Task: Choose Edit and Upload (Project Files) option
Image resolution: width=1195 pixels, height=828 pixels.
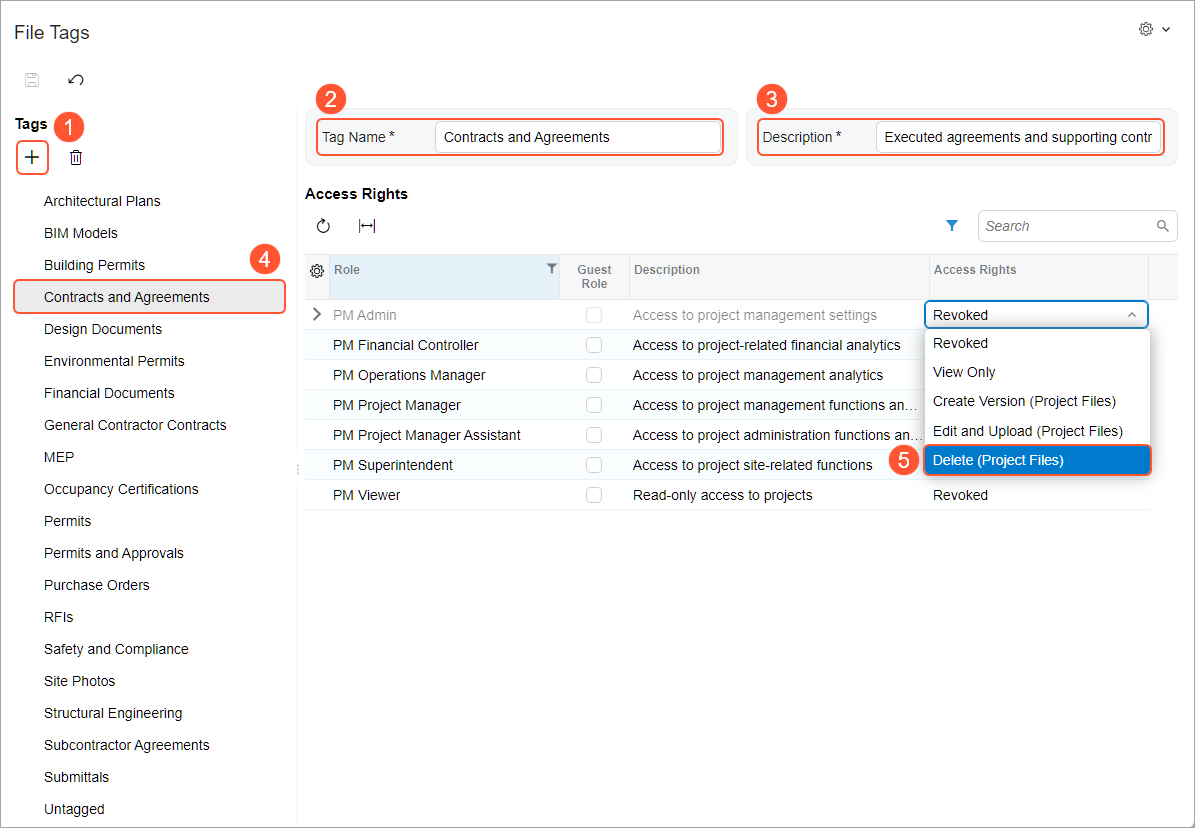Action: coord(1036,431)
